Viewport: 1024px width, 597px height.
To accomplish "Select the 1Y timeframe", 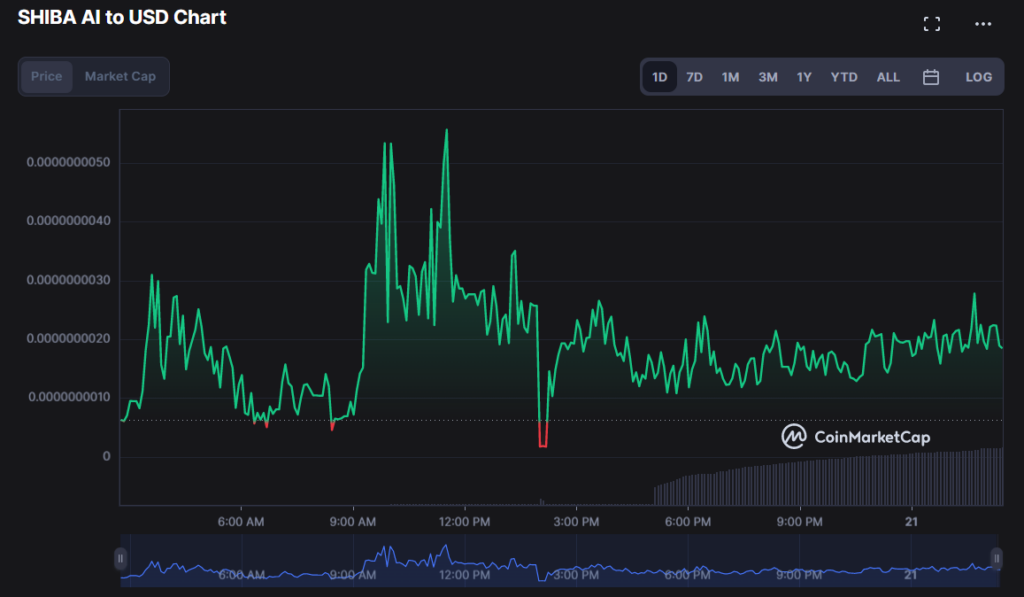I will pyautogui.click(x=804, y=76).
